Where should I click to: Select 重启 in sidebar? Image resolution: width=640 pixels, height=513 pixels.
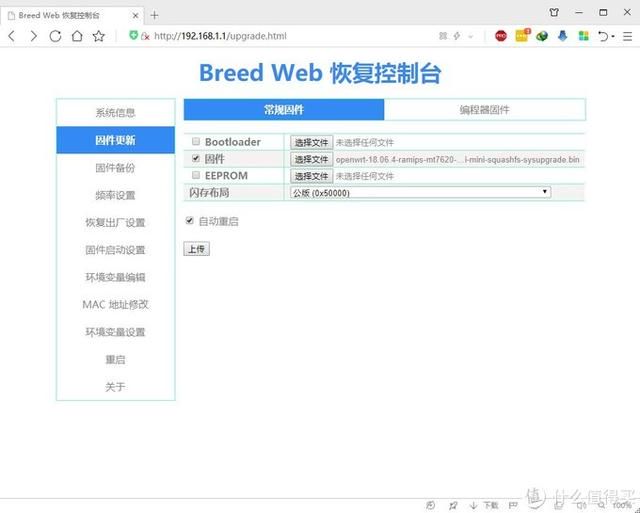pyautogui.click(x=116, y=360)
